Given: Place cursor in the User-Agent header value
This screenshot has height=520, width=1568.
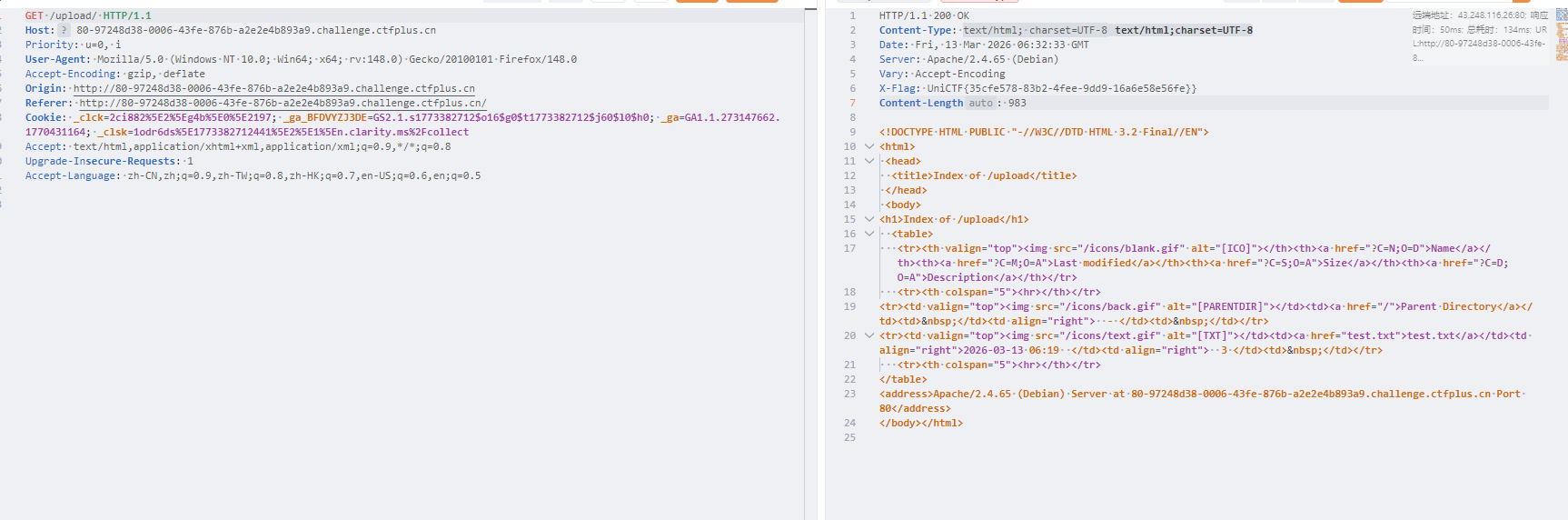Looking at the screenshot, I should 336,59.
